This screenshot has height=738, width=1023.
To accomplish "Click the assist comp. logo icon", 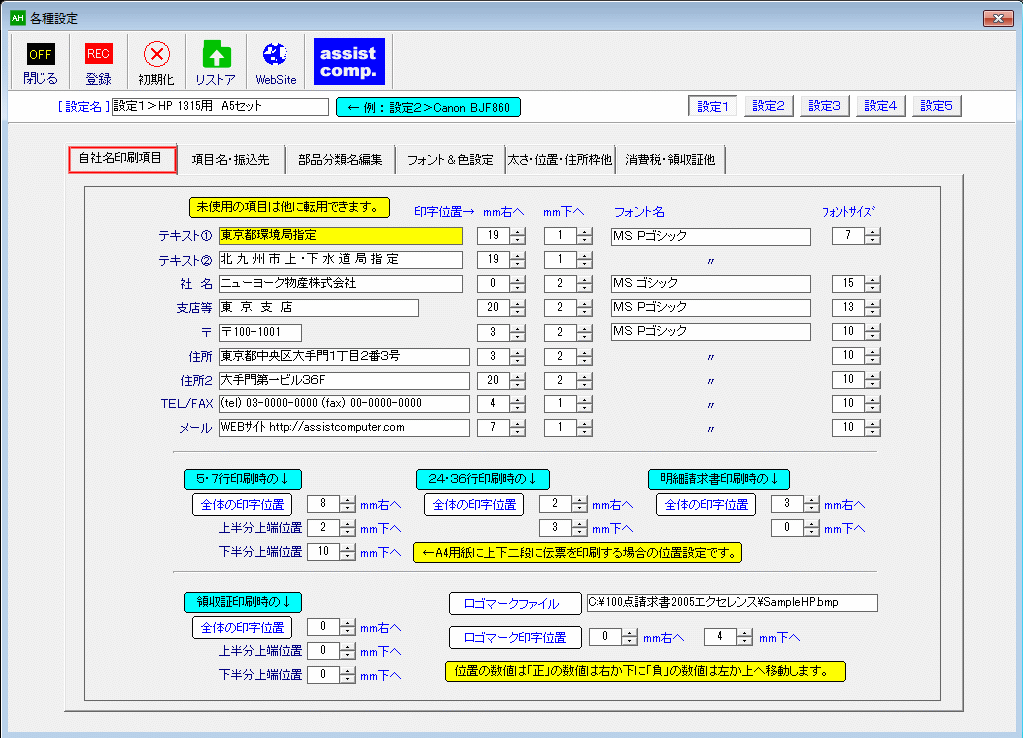I will coord(348,62).
